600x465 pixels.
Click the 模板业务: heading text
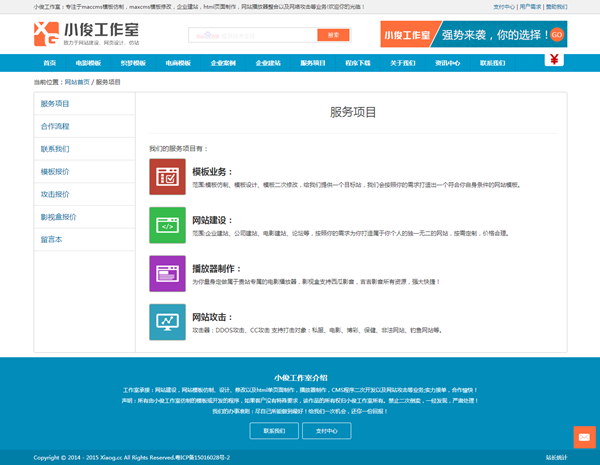tap(212, 172)
